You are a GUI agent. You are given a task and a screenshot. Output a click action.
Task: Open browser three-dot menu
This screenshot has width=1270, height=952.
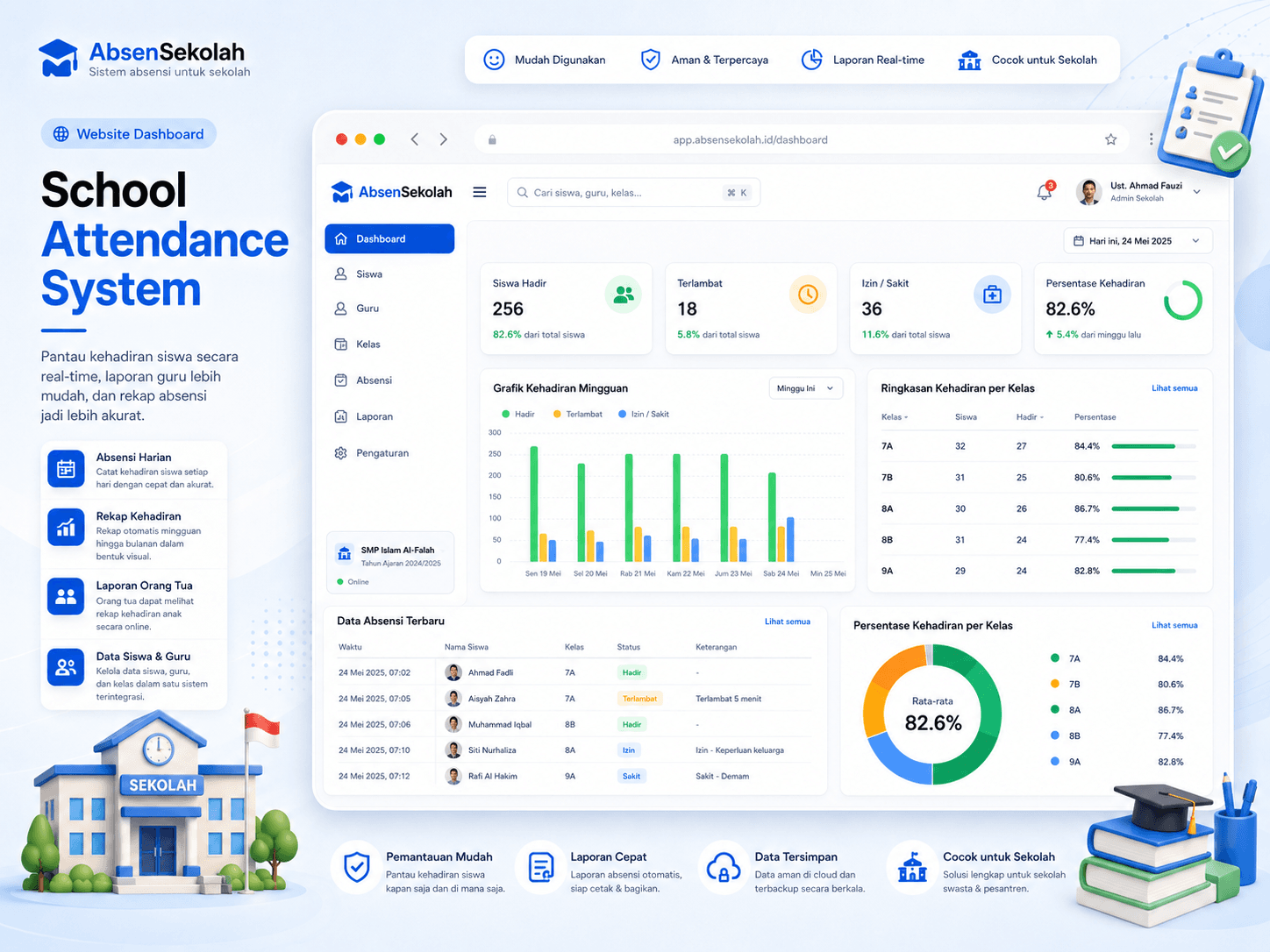tap(1151, 139)
